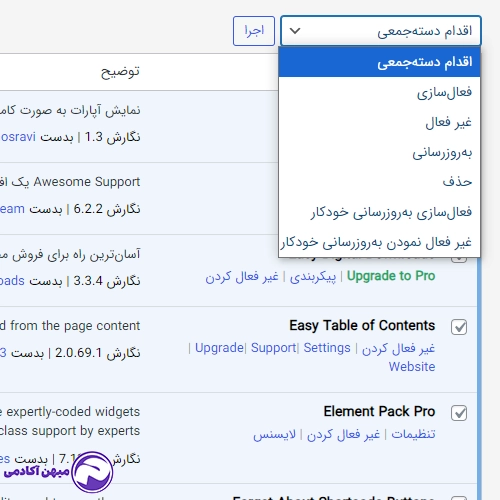The width and height of the screenshot is (500, 500).
Task: Click the Upgrade to Pro link
Action: pos(391,276)
